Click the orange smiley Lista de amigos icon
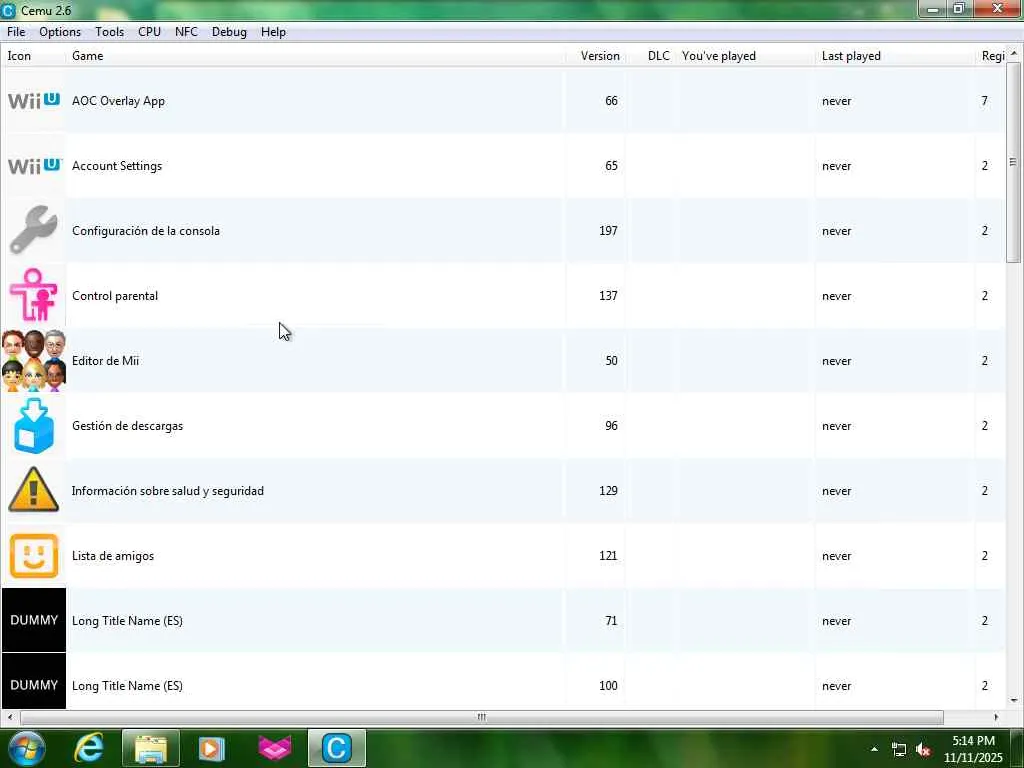The height and width of the screenshot is (768, 1024). pos(34,556)
